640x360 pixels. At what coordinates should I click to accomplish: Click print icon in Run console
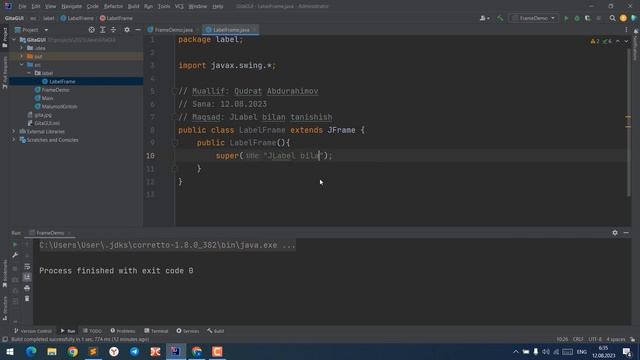click(27, 288)
